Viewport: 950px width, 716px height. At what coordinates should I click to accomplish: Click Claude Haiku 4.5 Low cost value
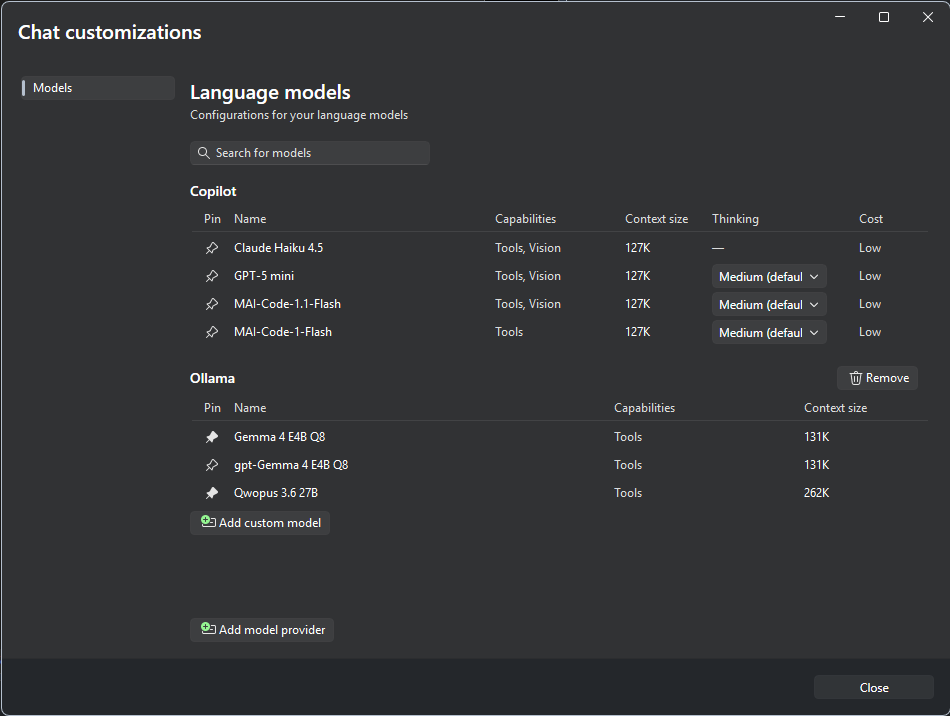[869, 248]
